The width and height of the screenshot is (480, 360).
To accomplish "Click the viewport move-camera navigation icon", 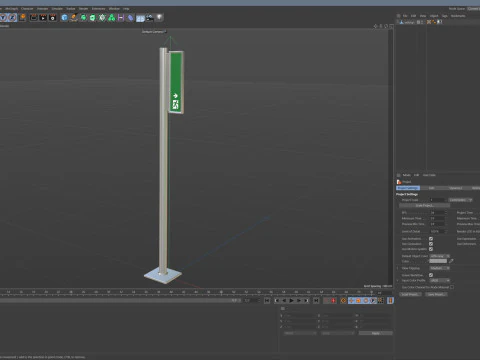I will pyautogui.click(x=376, y=26).
